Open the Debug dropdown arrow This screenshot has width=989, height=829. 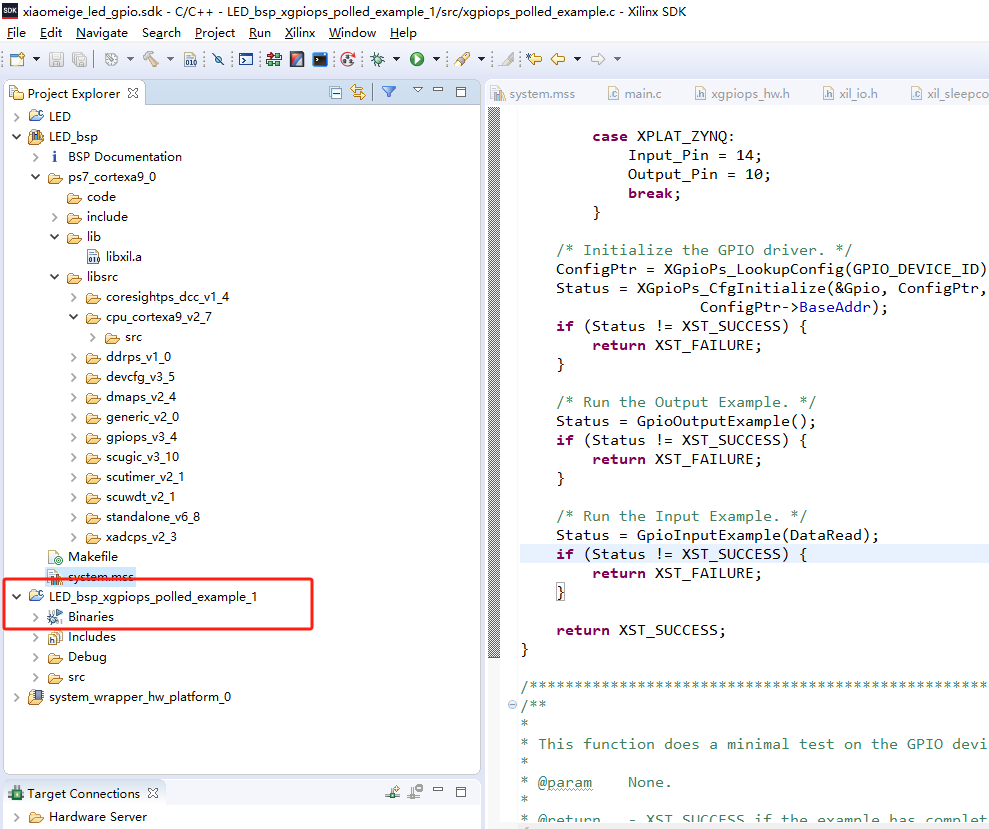pyautogui.click(x=396, y=59)
